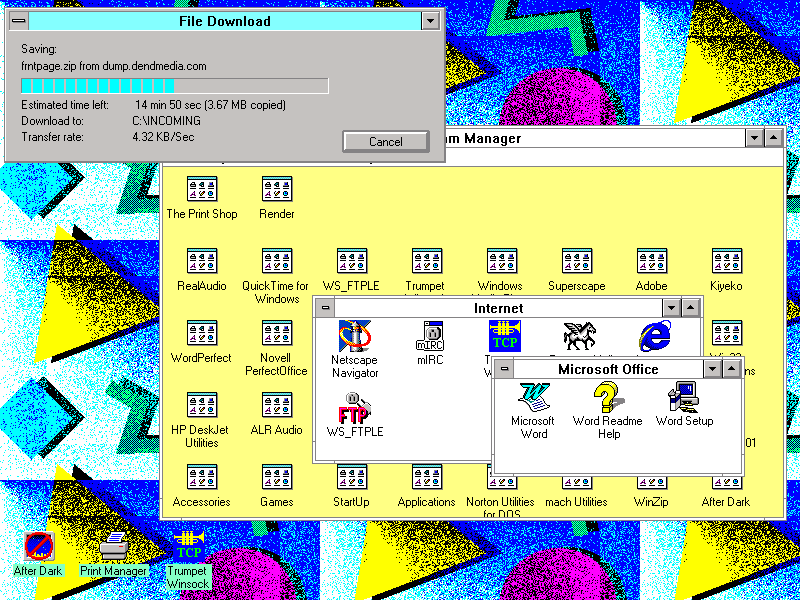Run the Word Setup icon
The width and height of the screenshot is (800, 600).
[684, 397]
